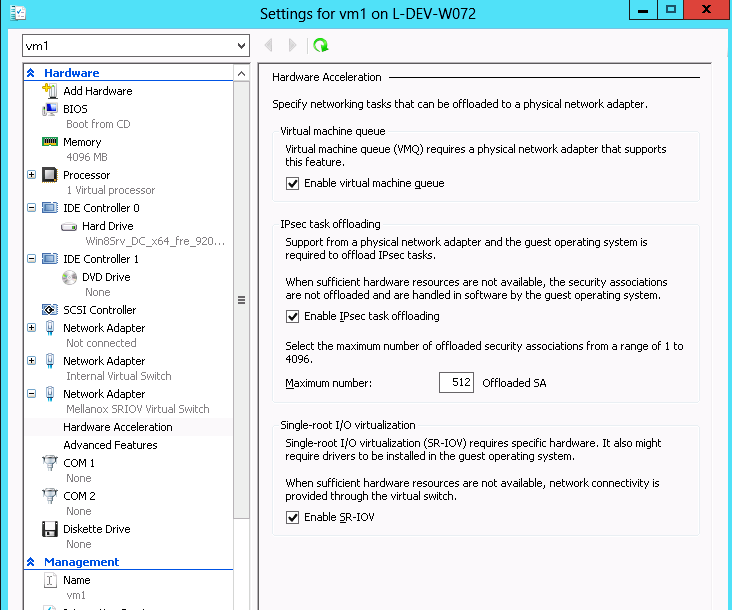Click the Memory module icon

[50, 142]
